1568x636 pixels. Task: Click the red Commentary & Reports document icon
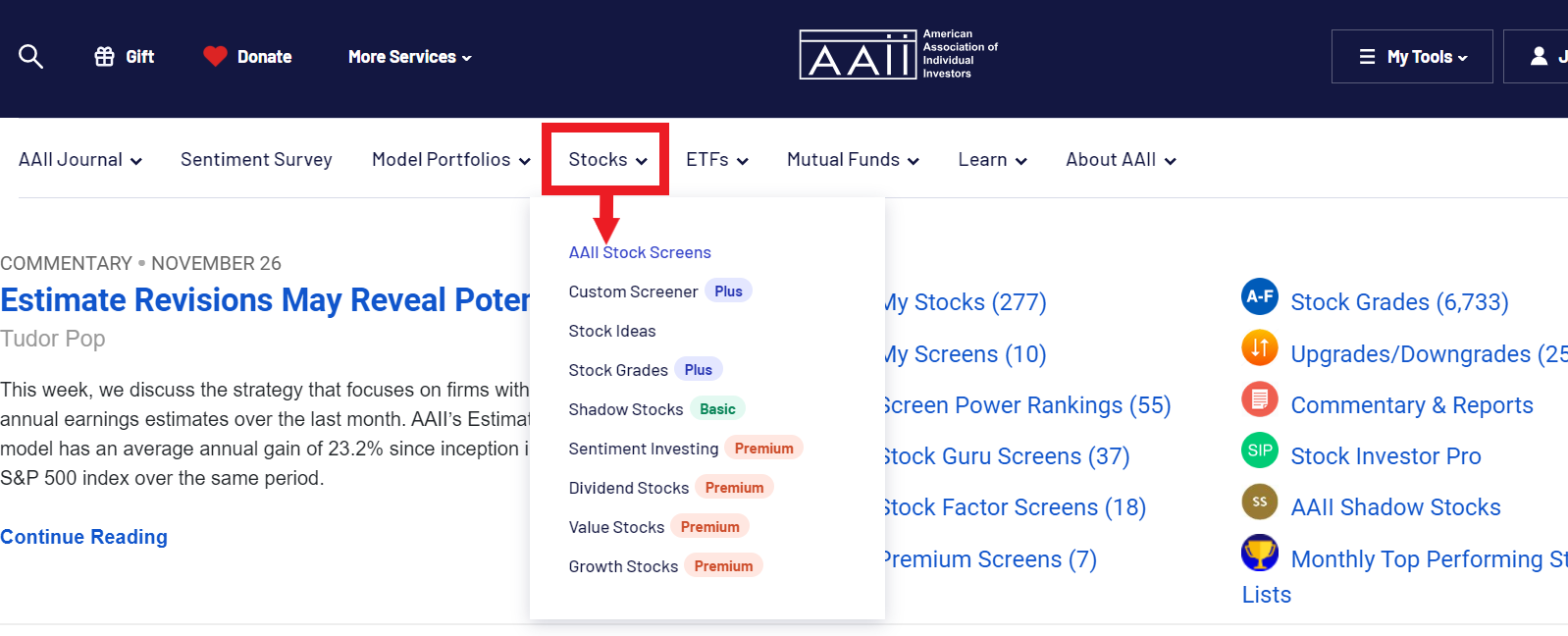click(1260, 398)
